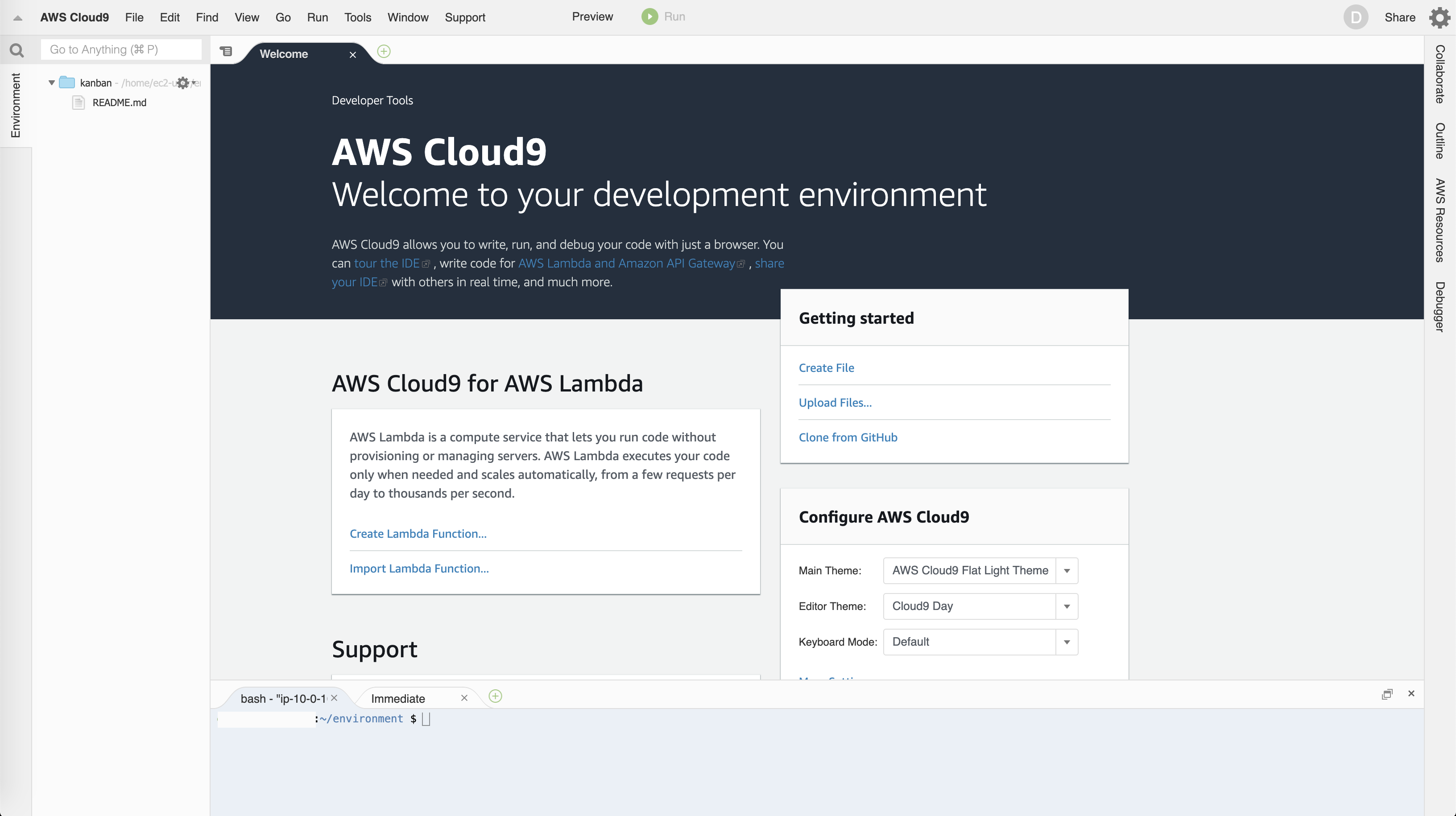Click Create Lambda Function link

pos(418,534)
